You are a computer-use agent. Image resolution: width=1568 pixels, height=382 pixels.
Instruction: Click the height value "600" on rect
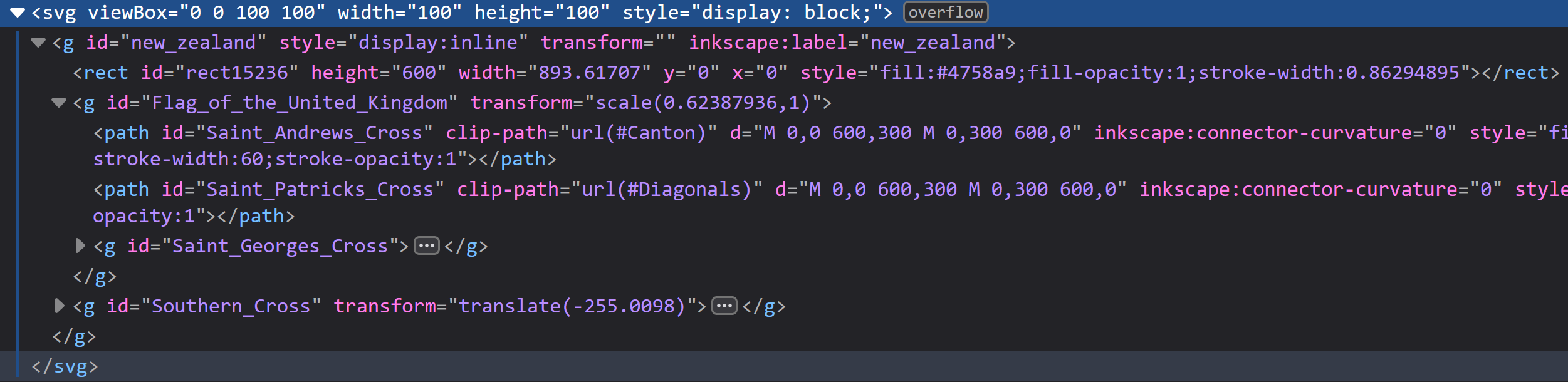click(x=419, y=73)
